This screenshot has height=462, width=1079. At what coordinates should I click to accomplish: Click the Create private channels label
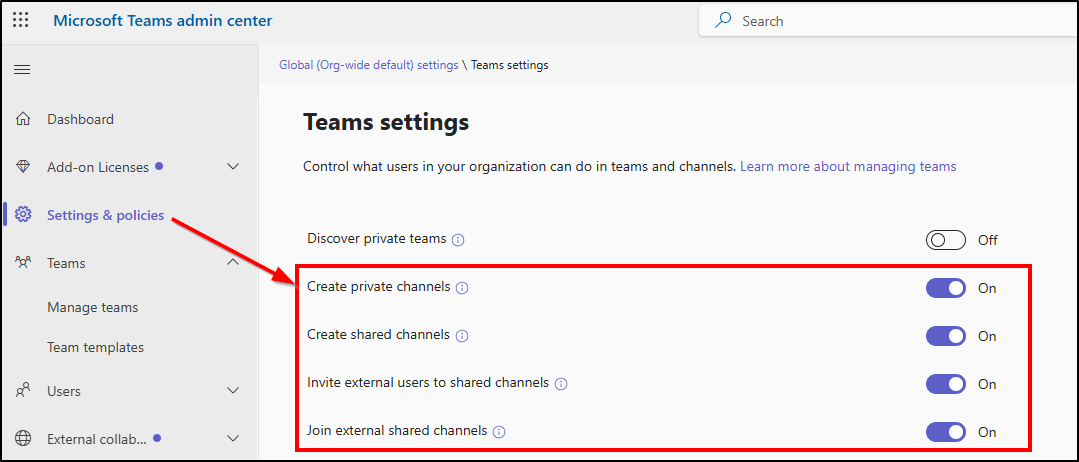pos(378,286)
